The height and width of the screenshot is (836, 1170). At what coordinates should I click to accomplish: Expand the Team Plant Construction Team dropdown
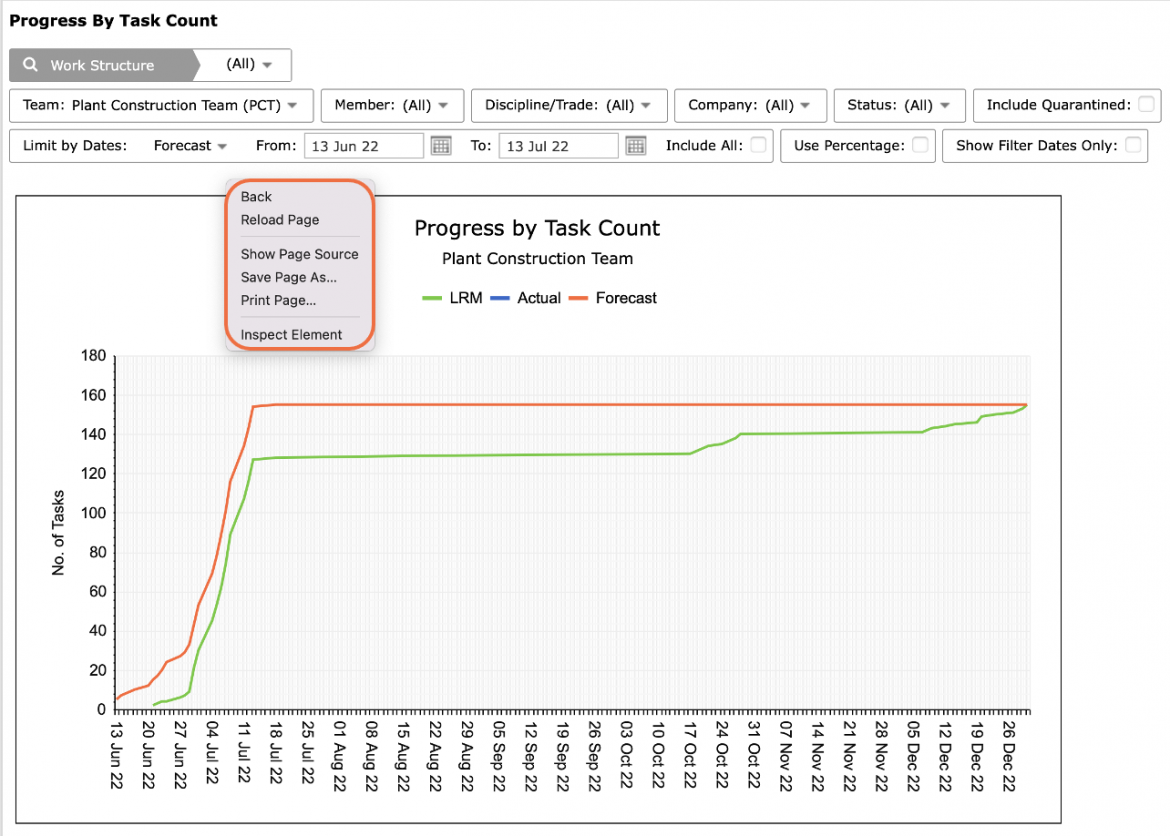[161, 105]
